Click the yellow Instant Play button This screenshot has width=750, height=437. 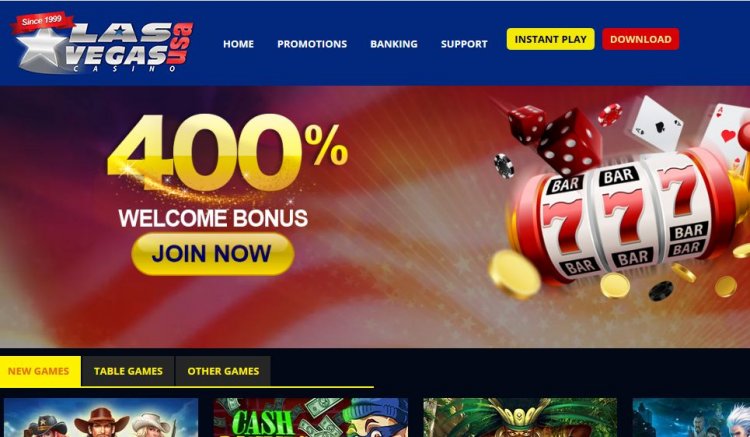coord(551,39)
